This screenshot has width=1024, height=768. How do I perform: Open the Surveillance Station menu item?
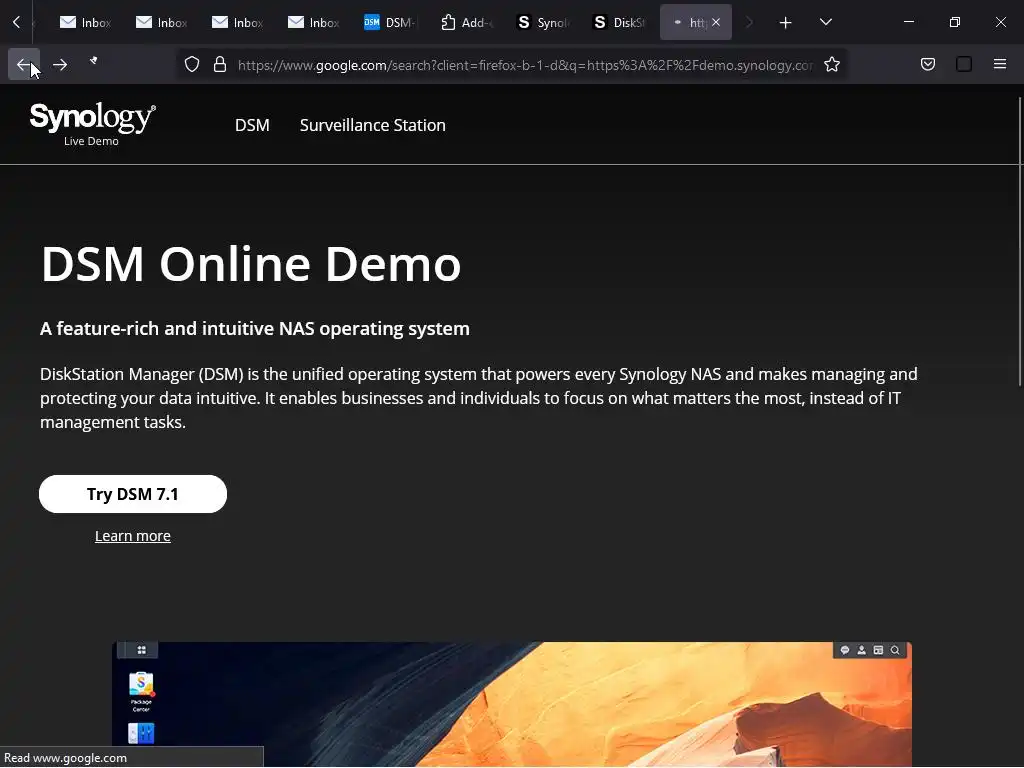tap(372, 125)
